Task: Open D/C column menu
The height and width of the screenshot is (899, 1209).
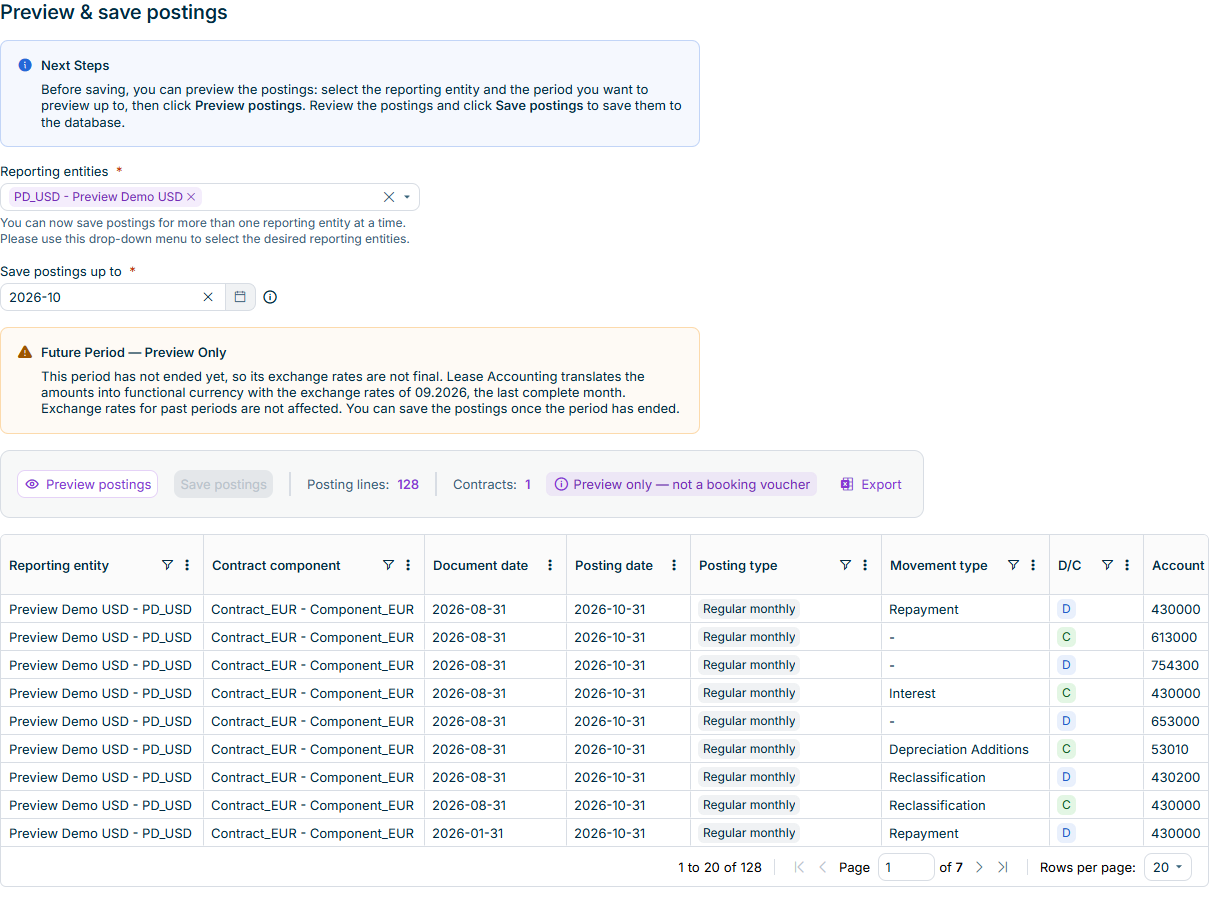Action: [x=1127, y=565]
